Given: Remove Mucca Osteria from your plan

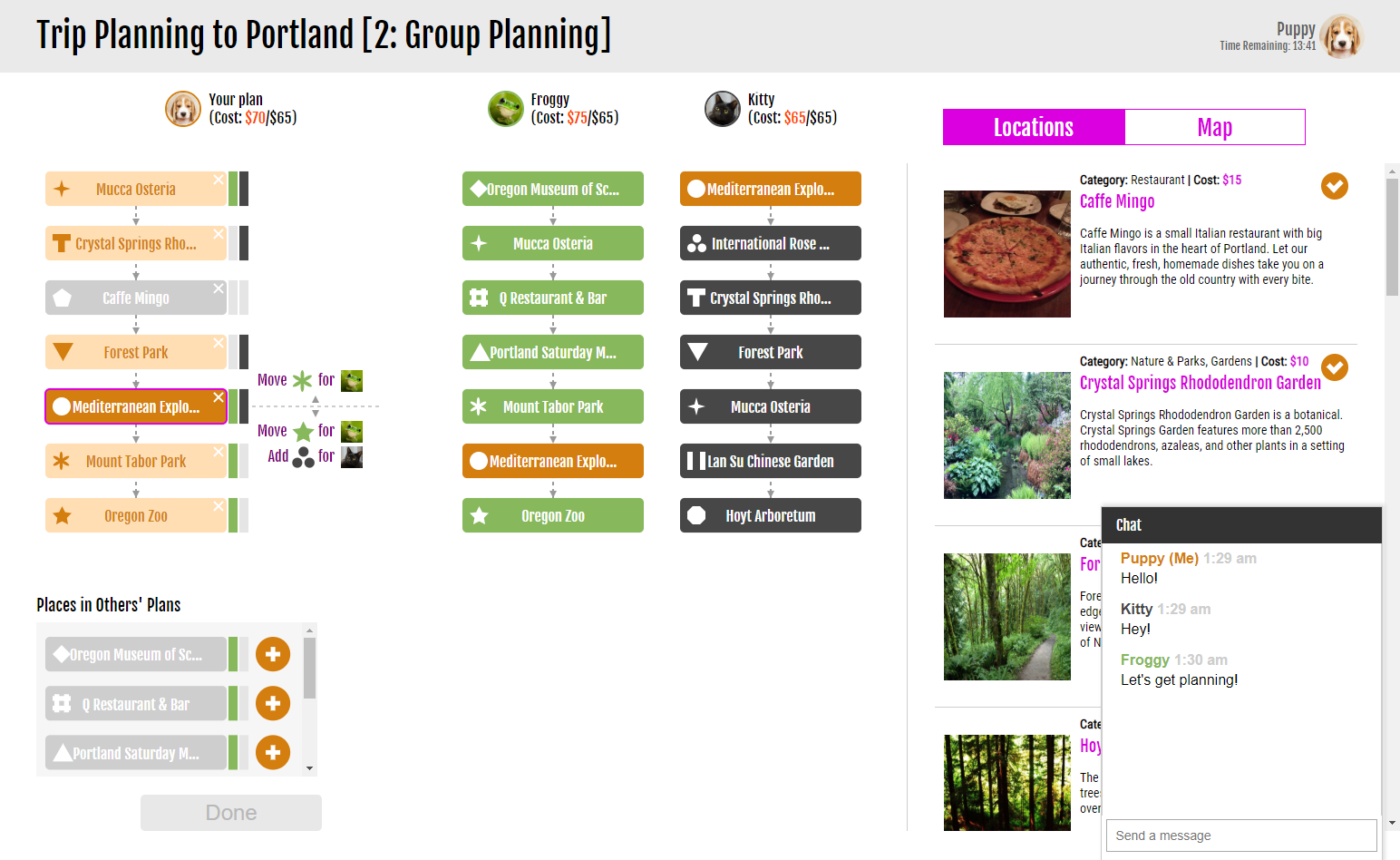Looking at the screenshot, I should 219,180.
